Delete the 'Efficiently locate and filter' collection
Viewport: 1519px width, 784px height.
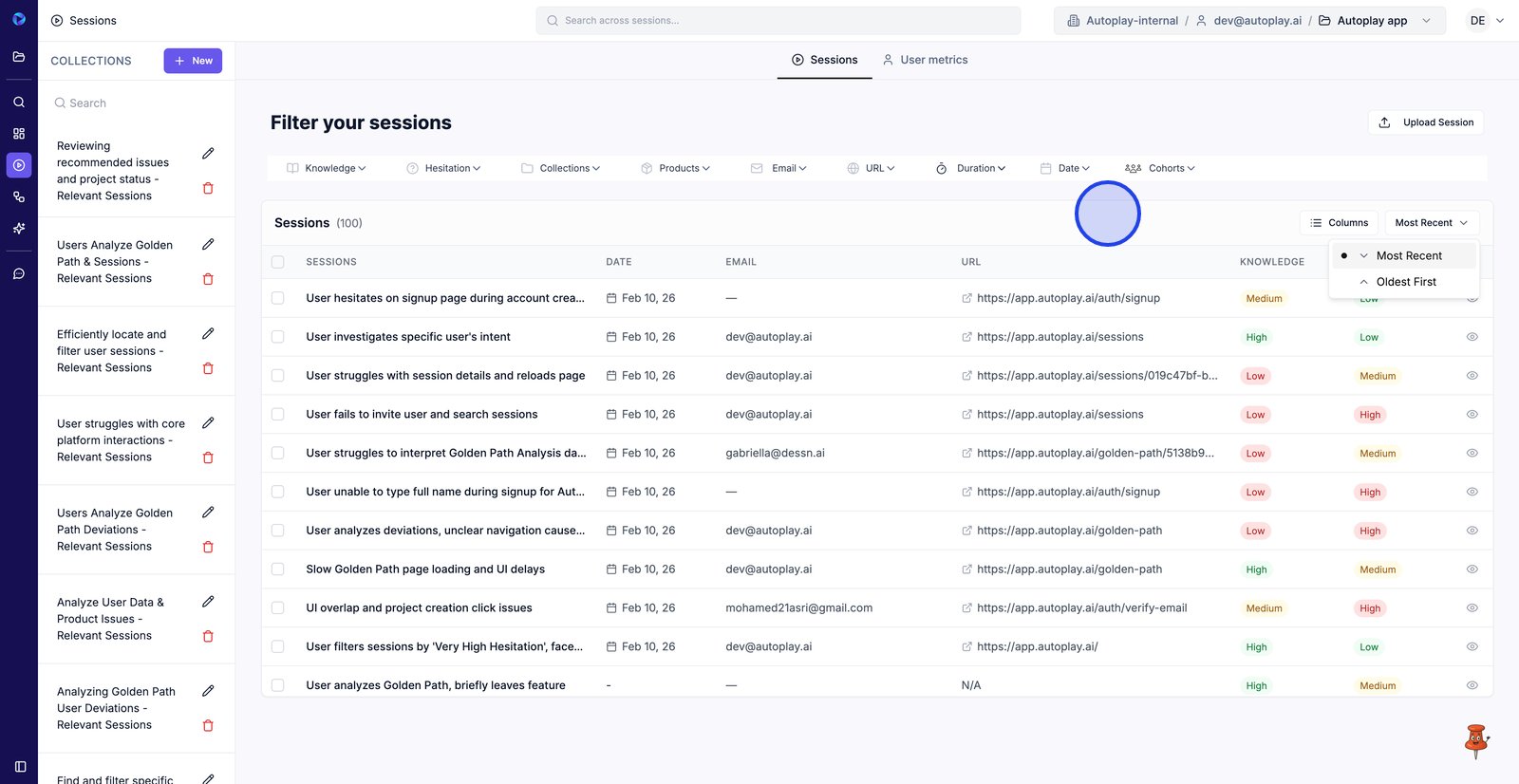[x=208, y=368]
